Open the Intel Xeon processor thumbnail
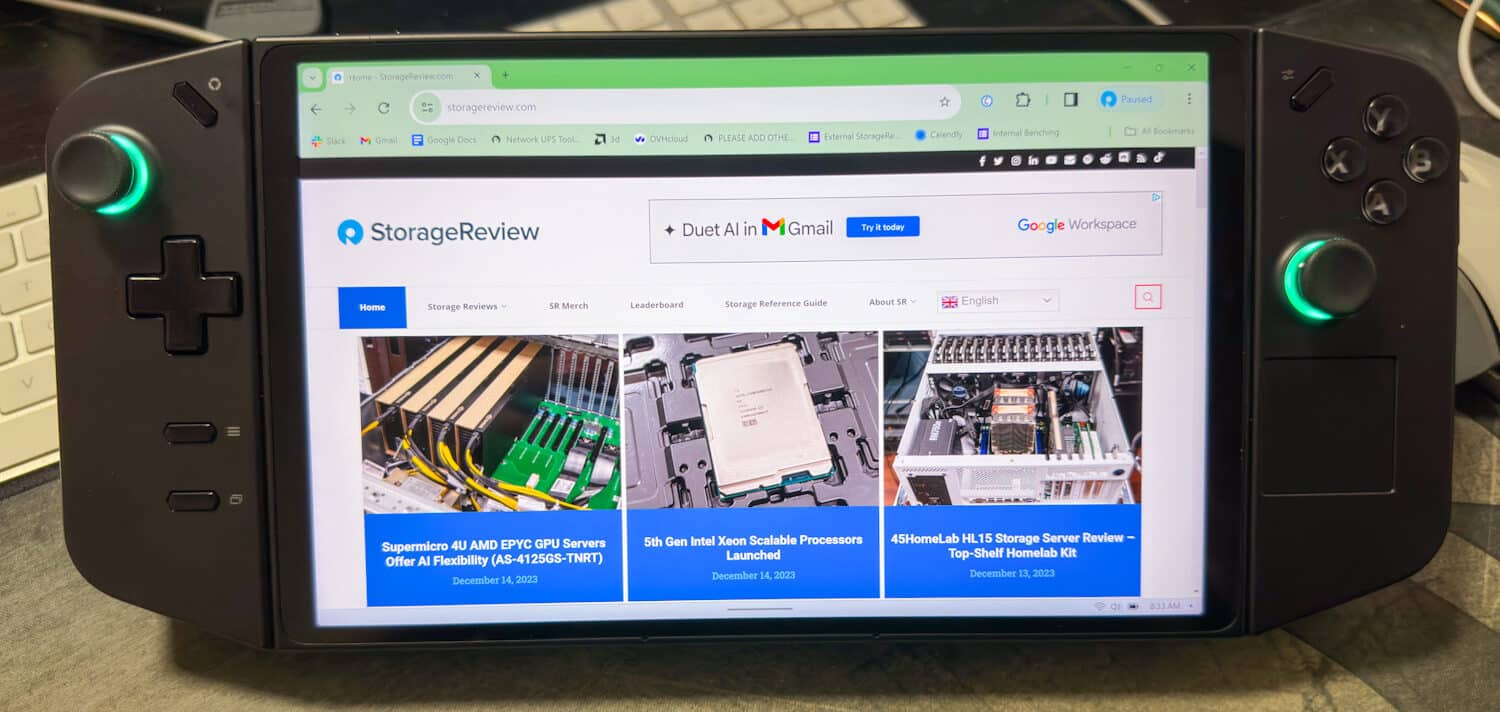This screenshot has width=1500, height=712. pos(751,420)
